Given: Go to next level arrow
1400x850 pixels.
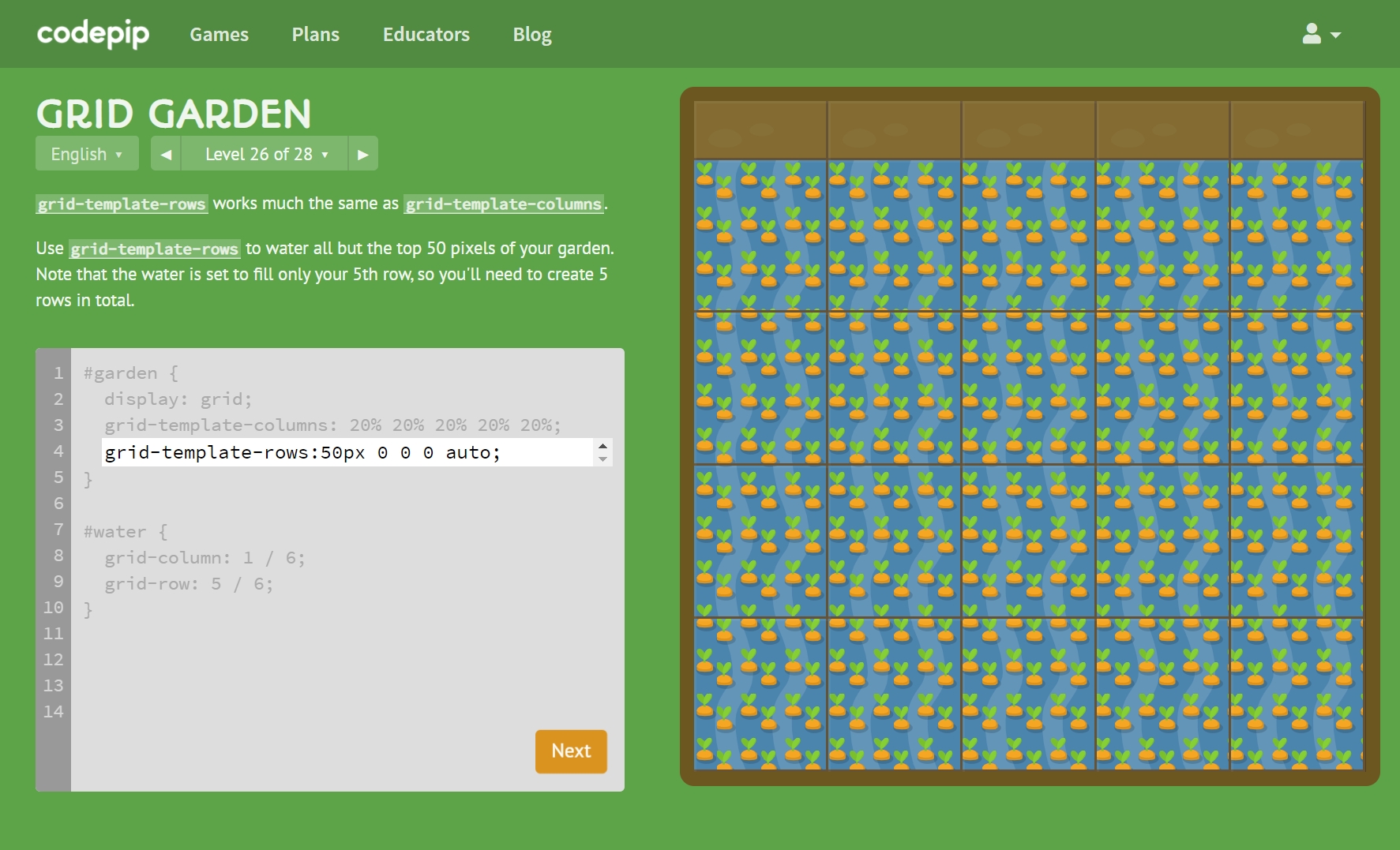Looking at the screenshot, I should pyautogui.click(x=363, y=154).
